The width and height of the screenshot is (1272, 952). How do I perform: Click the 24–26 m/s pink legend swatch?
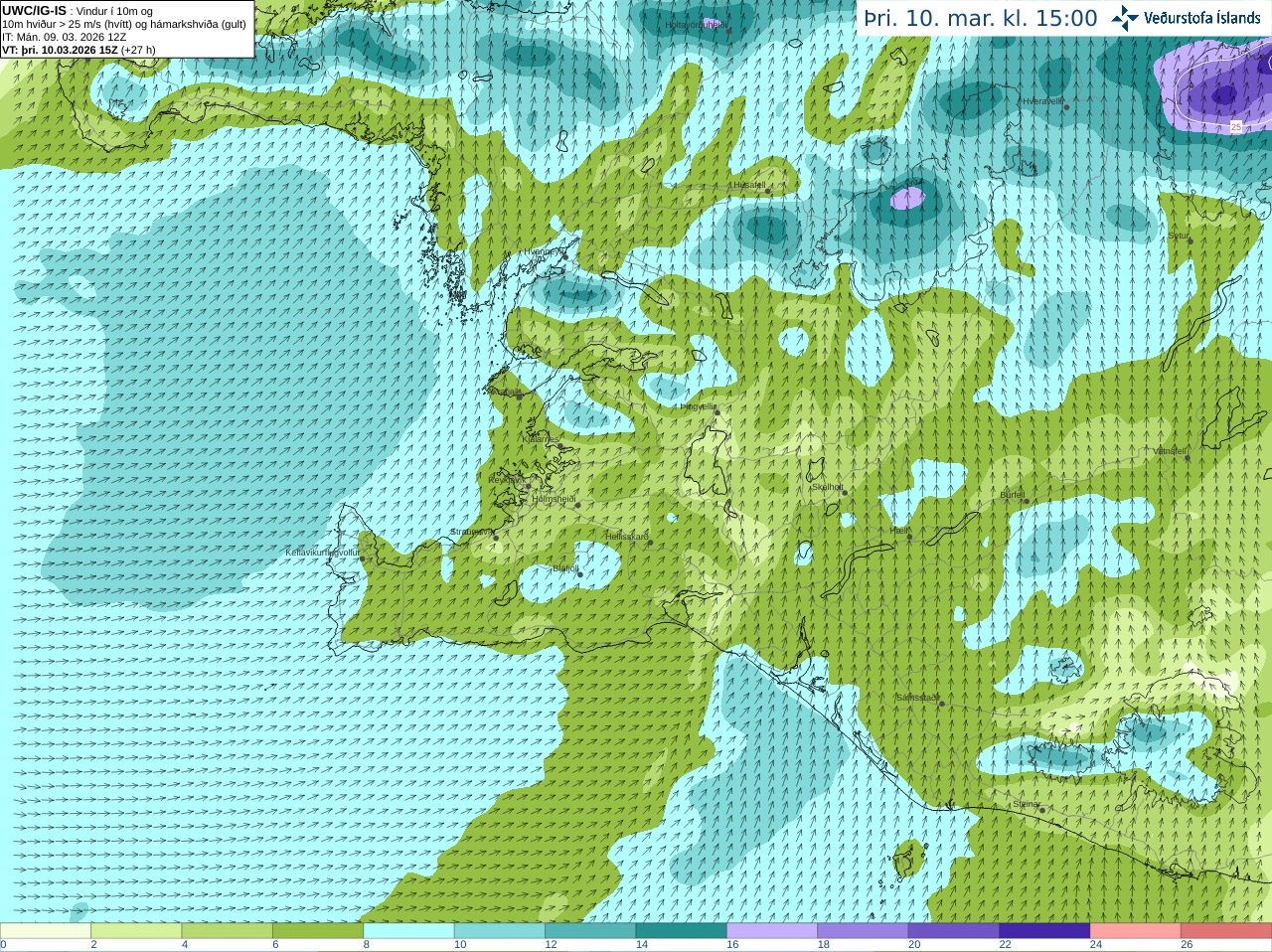(1136, 931)
